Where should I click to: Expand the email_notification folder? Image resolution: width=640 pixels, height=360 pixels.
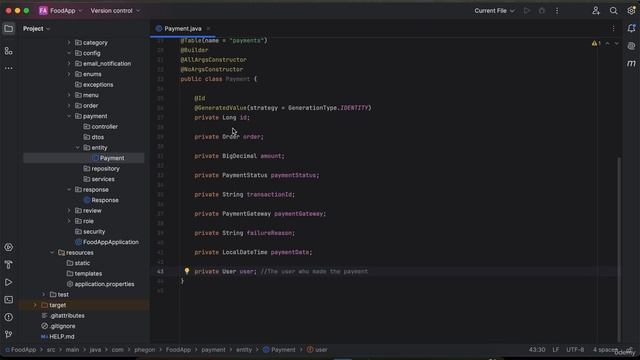click(69, 64)
